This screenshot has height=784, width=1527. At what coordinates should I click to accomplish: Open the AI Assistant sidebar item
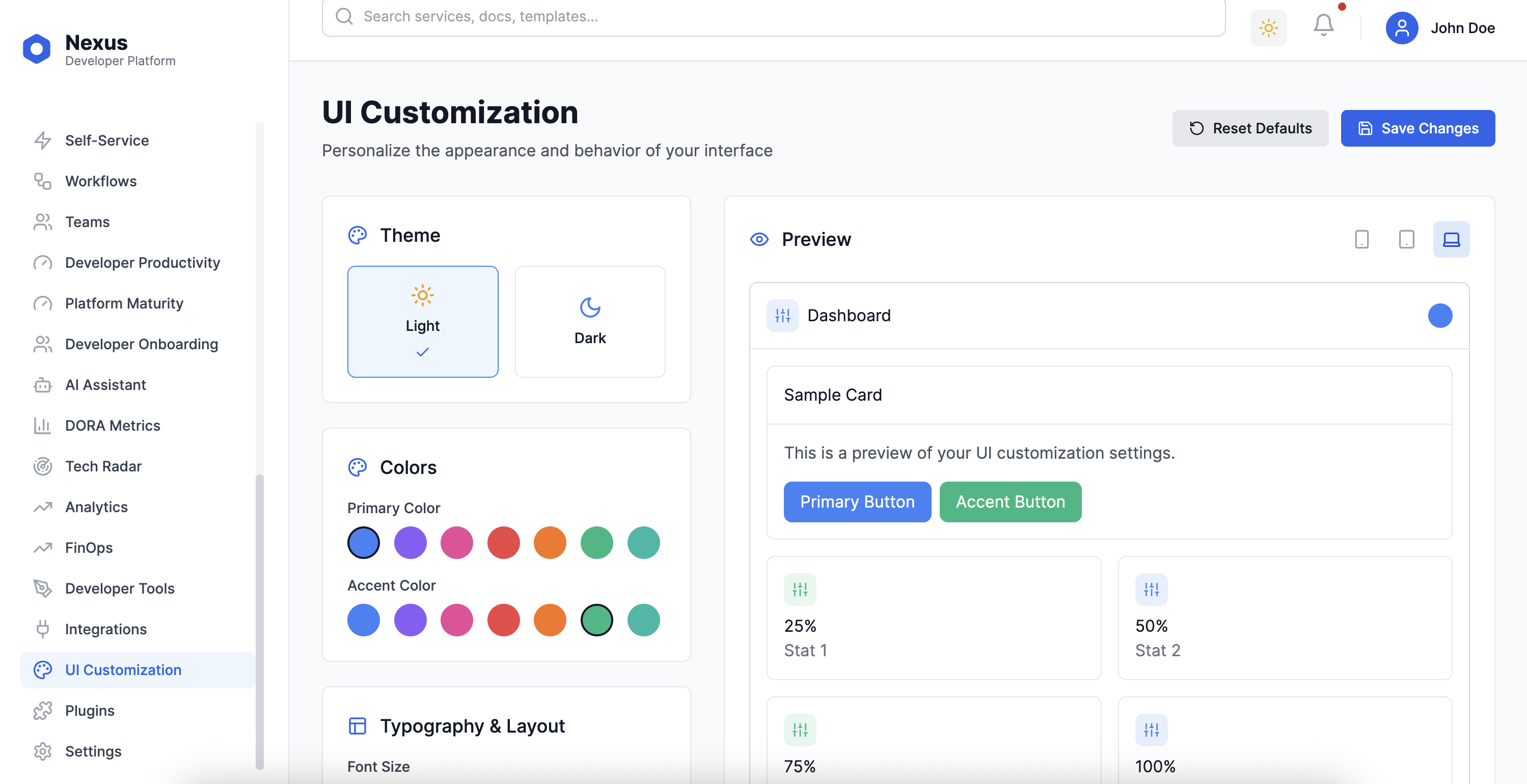[105, 384]
